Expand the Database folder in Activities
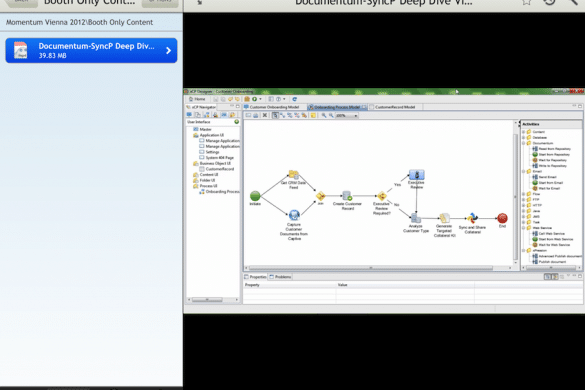The image size is (585, 390). pyautogui.click(x=523, y=138)
